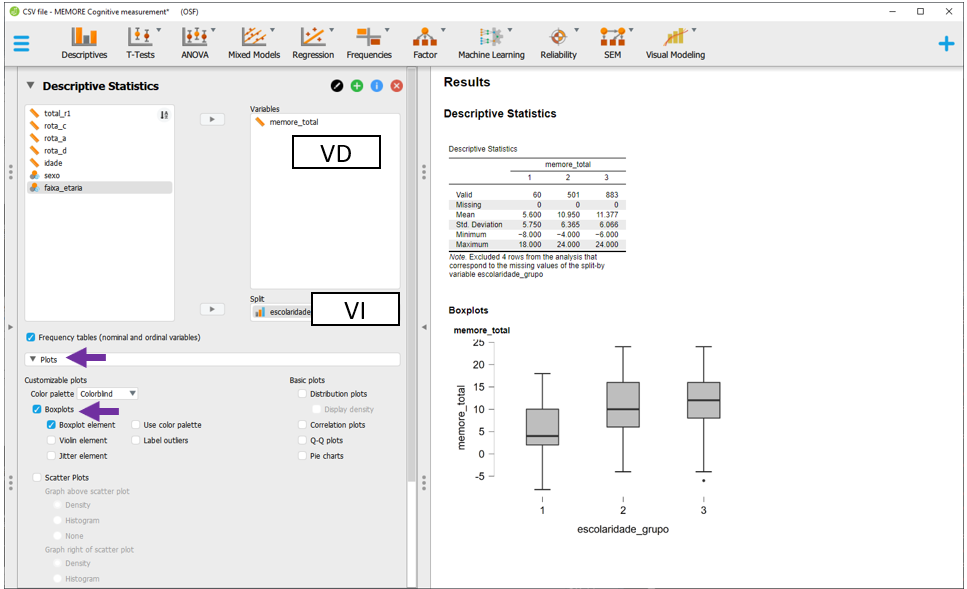Click the blue info icon for Descriptive Statistics
The image size is (967, 589).
tap(377, 86)
